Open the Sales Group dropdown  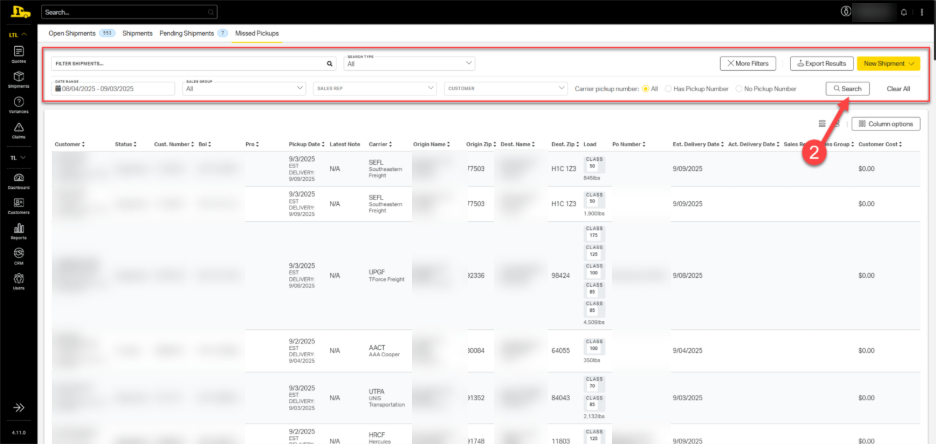coord(244,88)
